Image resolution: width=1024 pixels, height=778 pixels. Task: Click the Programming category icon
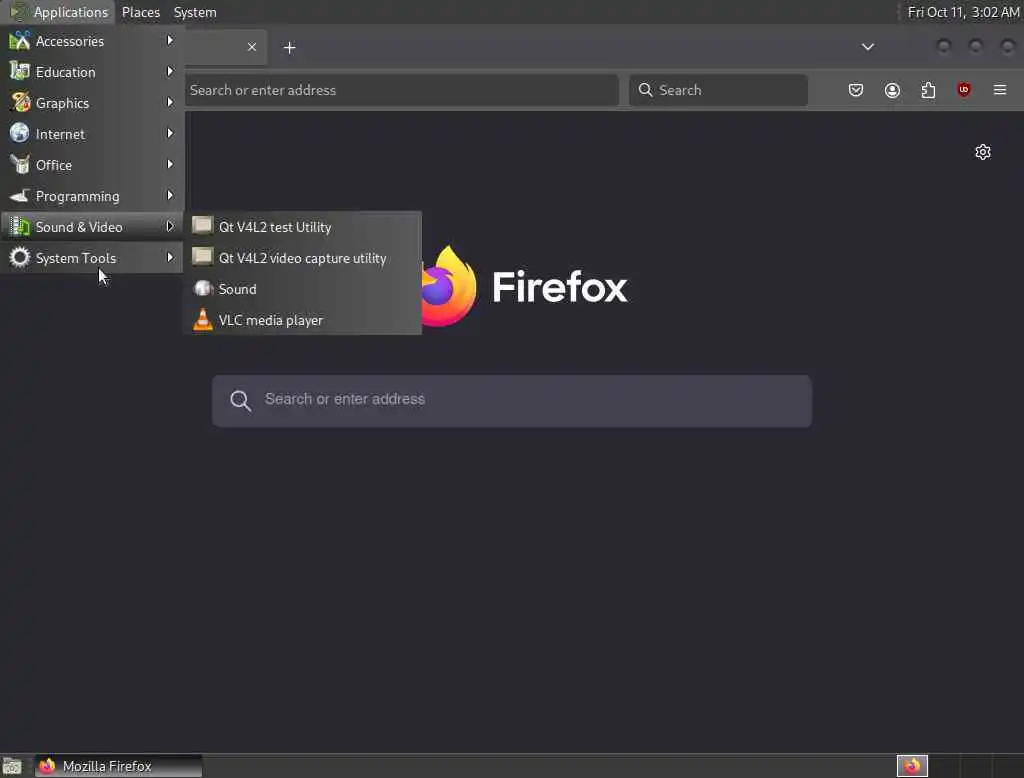20,195
